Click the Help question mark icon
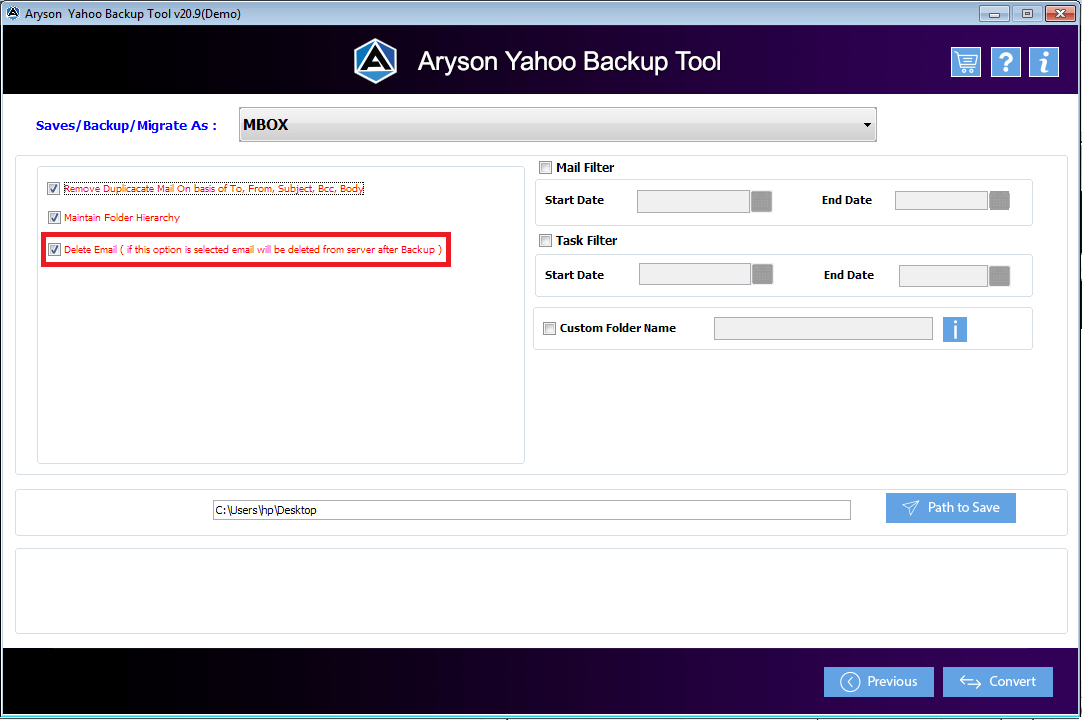 [x=1005, y=61]
